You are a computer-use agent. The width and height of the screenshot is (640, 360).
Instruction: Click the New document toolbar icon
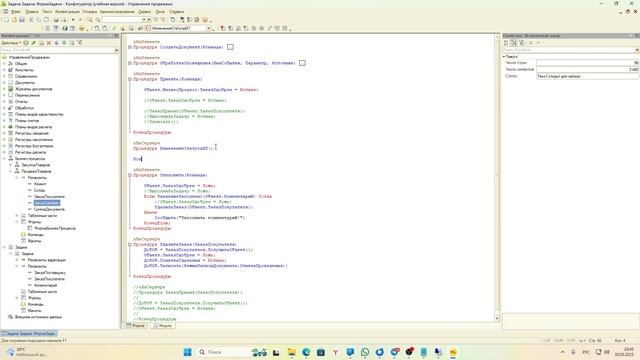[7, 20]
